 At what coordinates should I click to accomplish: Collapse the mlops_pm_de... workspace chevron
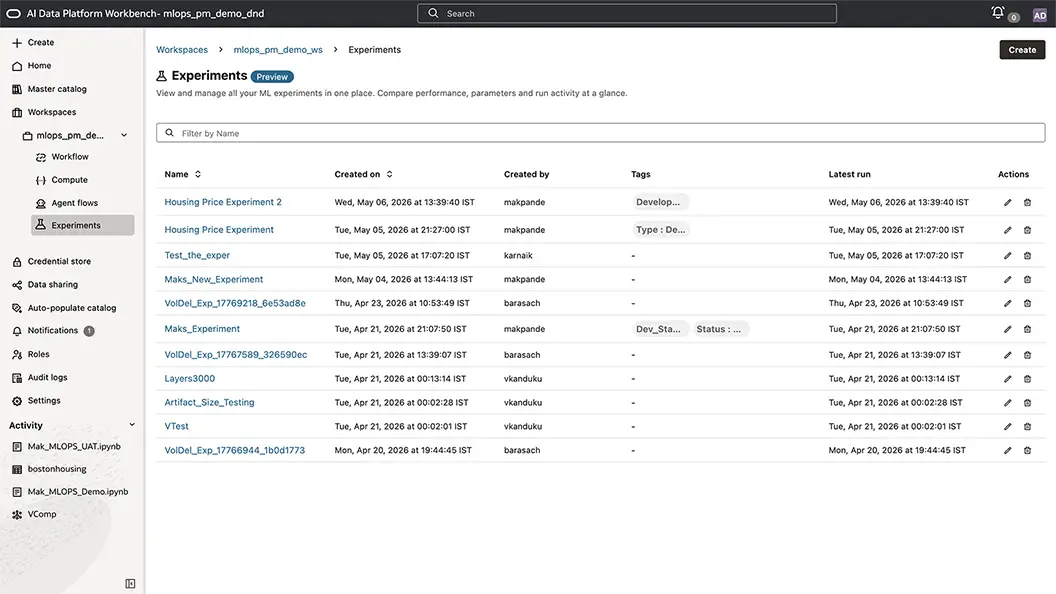(124, 135)
